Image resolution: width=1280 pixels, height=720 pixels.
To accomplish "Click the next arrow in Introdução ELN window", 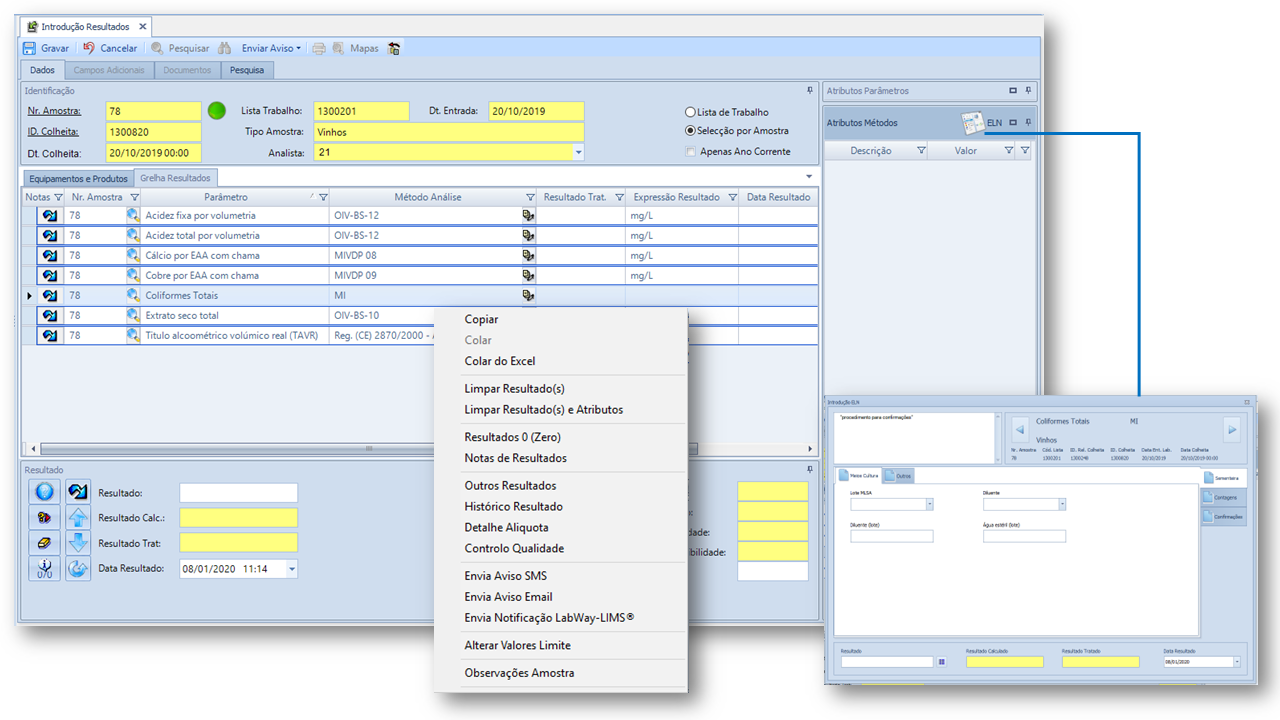I will coord(1232,430).
